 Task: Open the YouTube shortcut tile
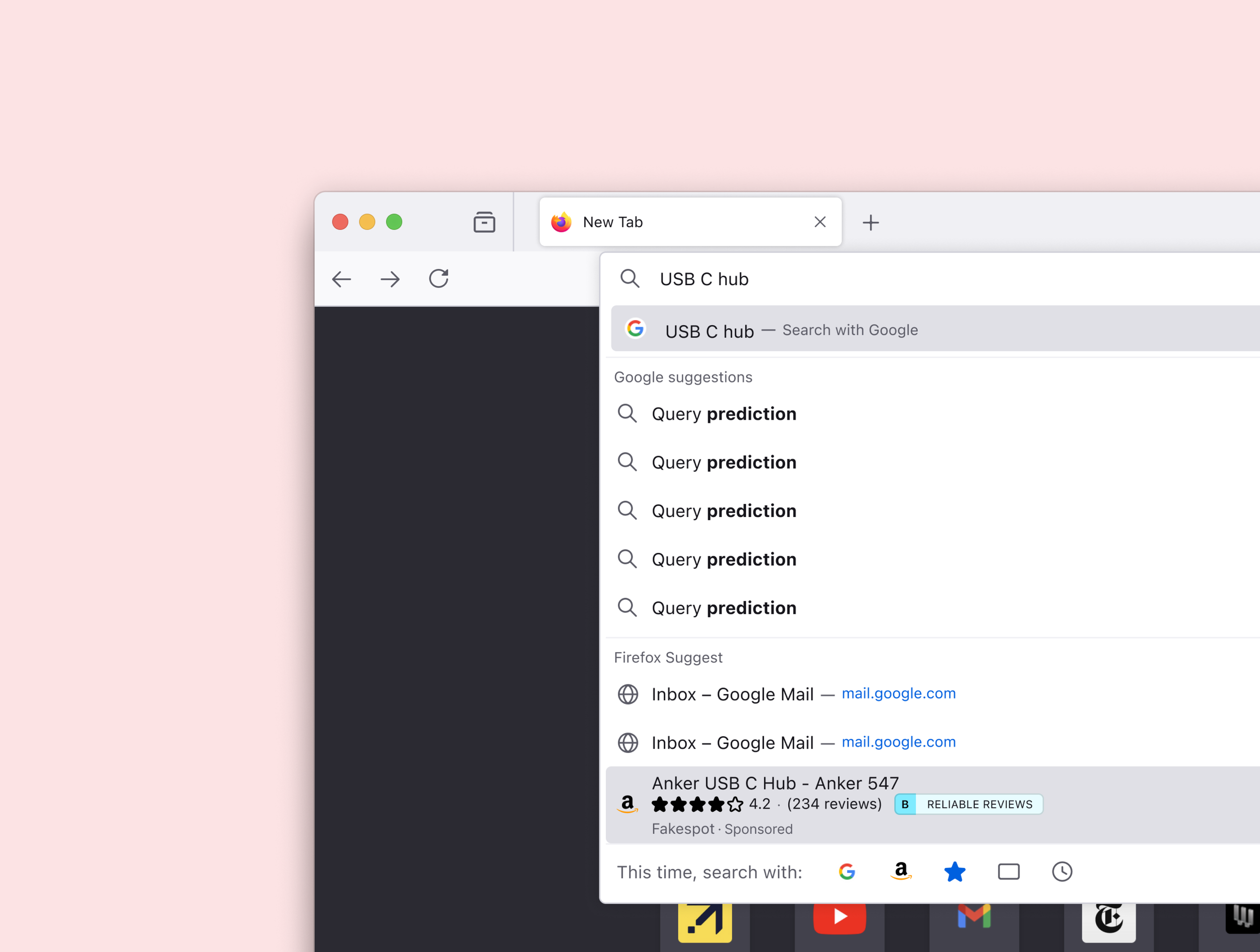click(839, 917)
